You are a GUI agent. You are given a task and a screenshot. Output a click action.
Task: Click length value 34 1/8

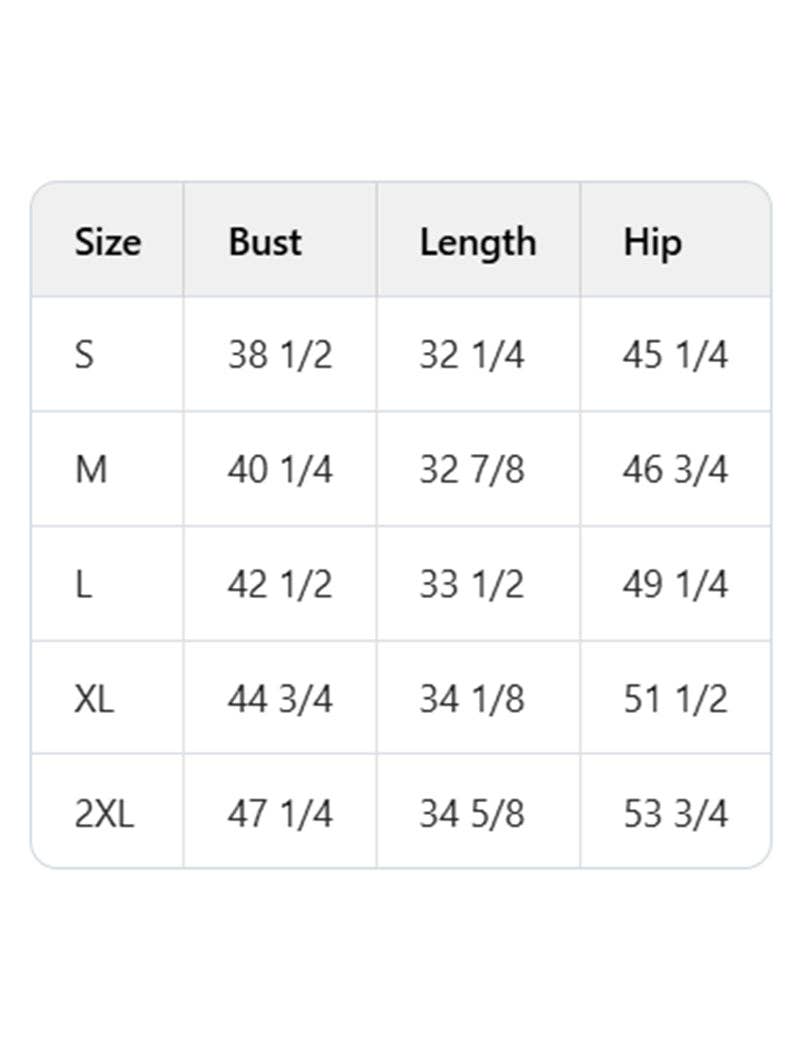(471, 699)
